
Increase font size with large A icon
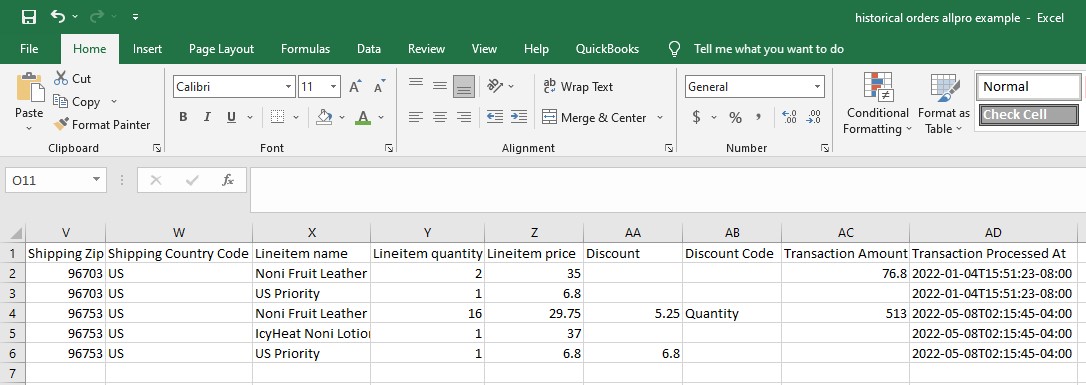355,87
